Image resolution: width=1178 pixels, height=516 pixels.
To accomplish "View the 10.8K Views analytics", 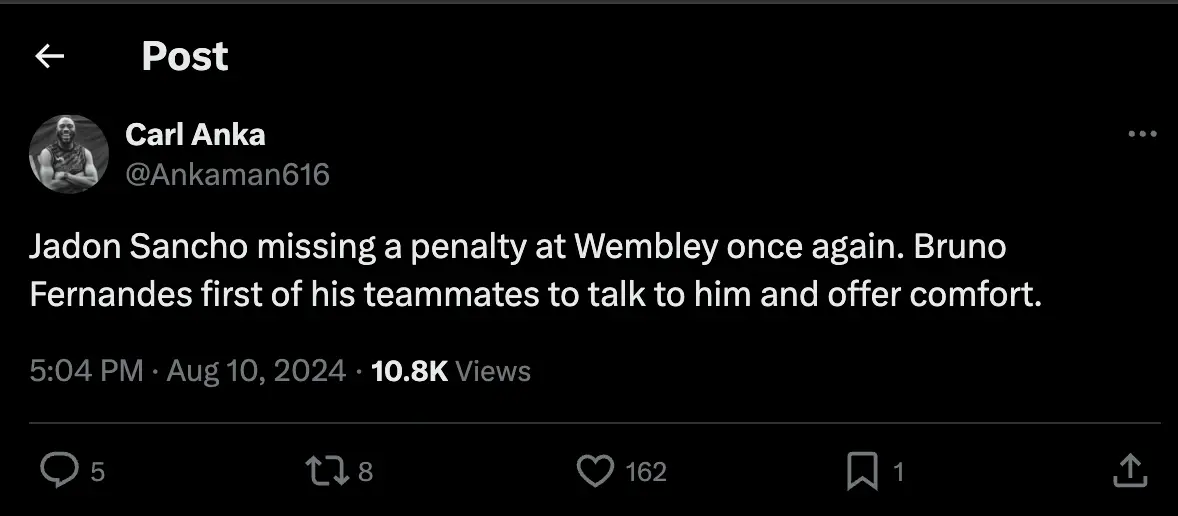I will pos(450,371).
